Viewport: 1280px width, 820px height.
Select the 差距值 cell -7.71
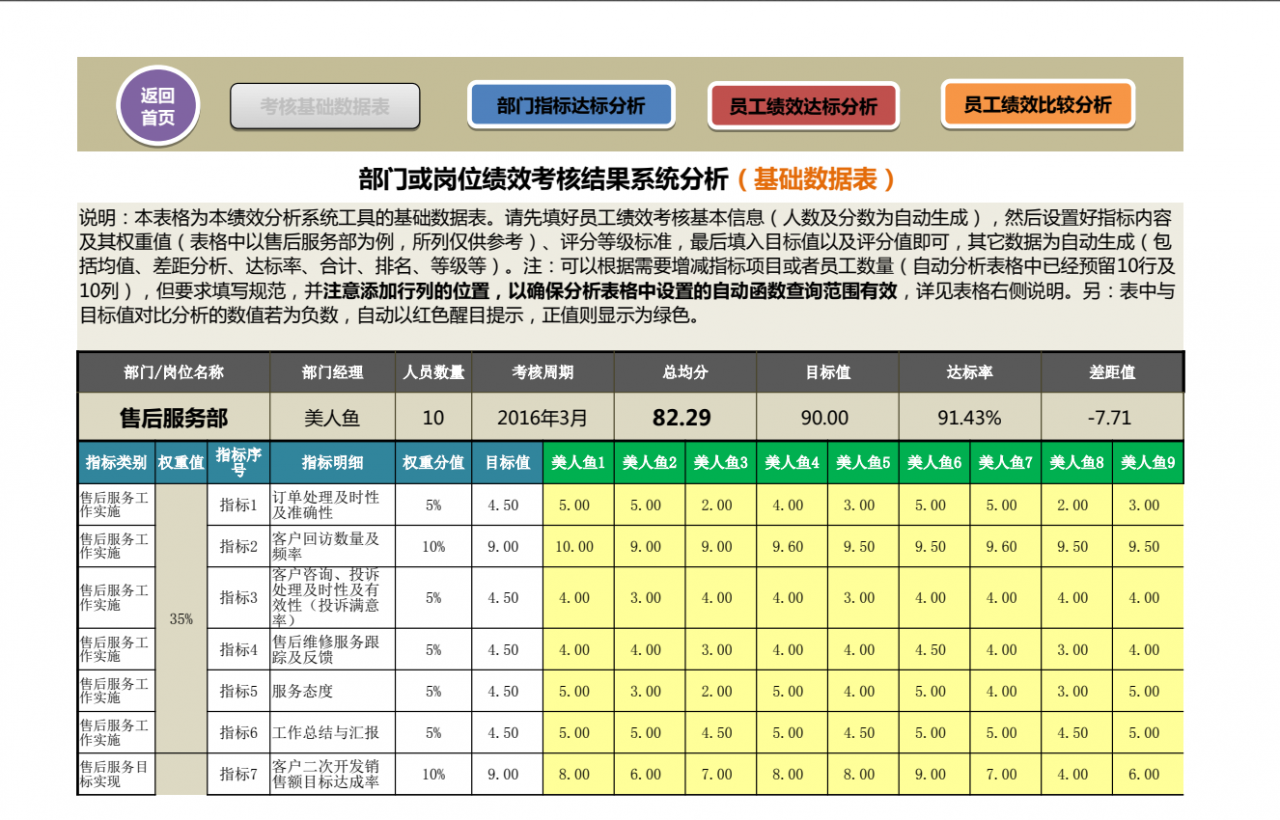coord(1112,417)
